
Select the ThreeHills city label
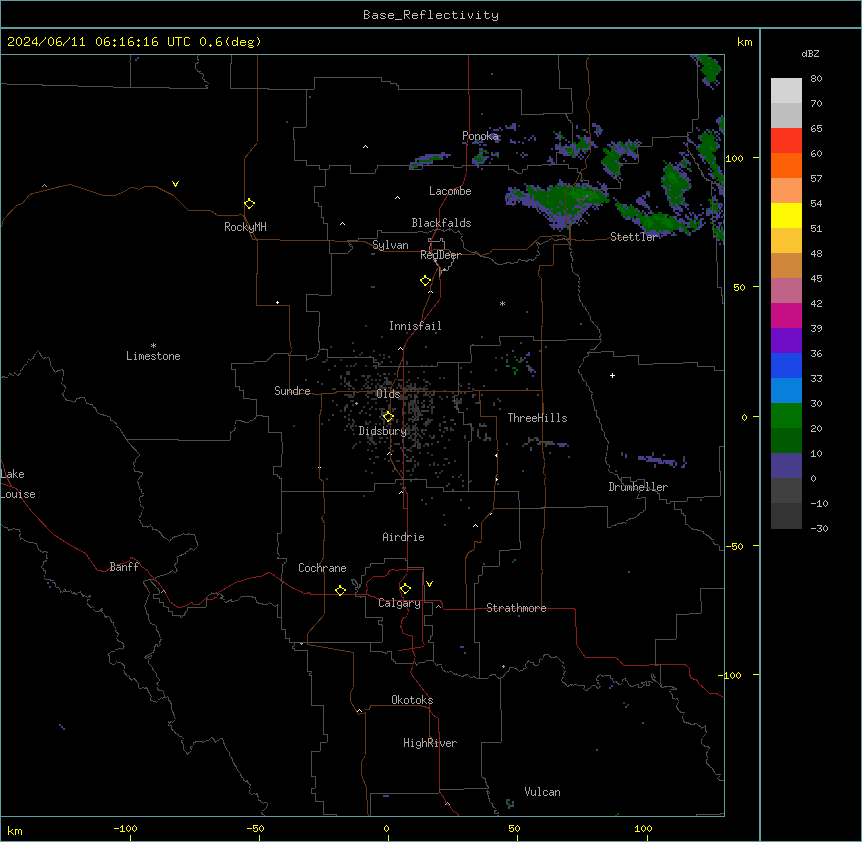537,418
